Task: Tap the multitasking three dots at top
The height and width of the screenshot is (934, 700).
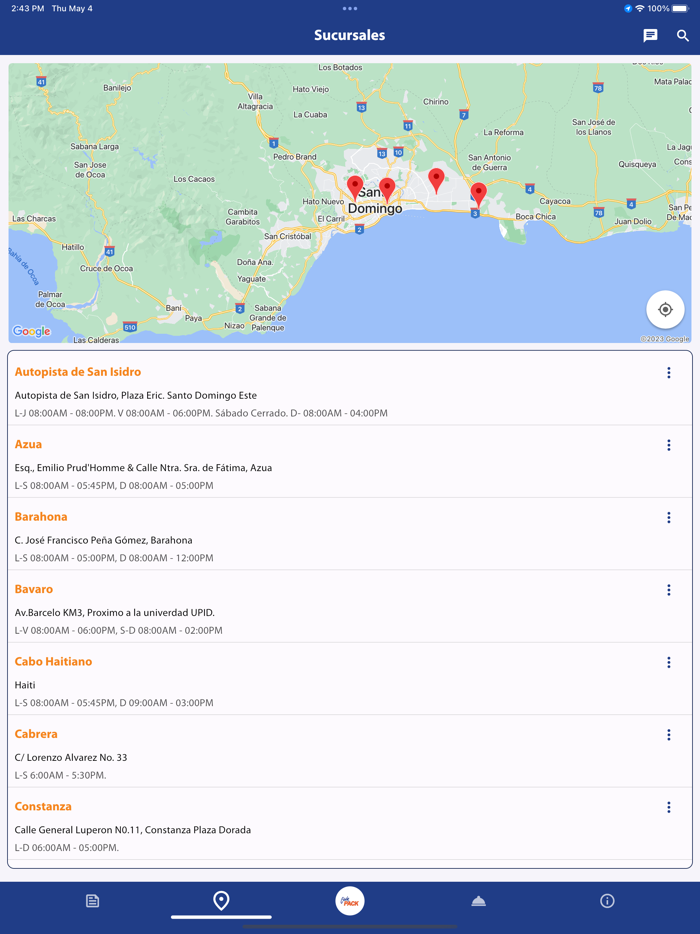Action: [350, 8]
